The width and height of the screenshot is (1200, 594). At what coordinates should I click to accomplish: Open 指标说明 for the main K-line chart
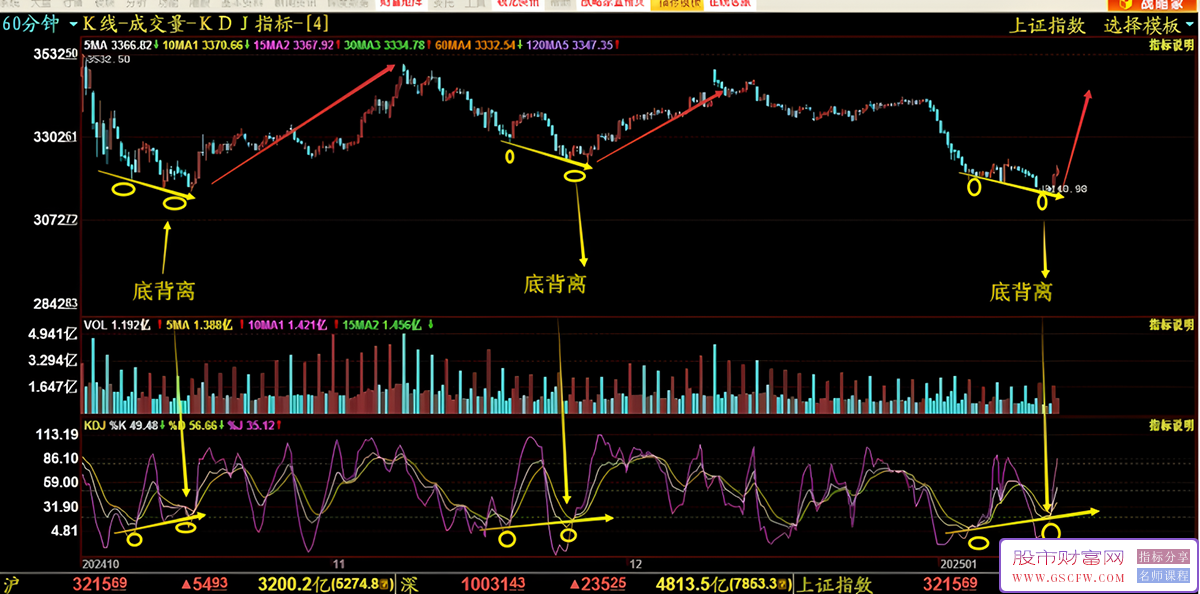click(x=1170, y=45)
